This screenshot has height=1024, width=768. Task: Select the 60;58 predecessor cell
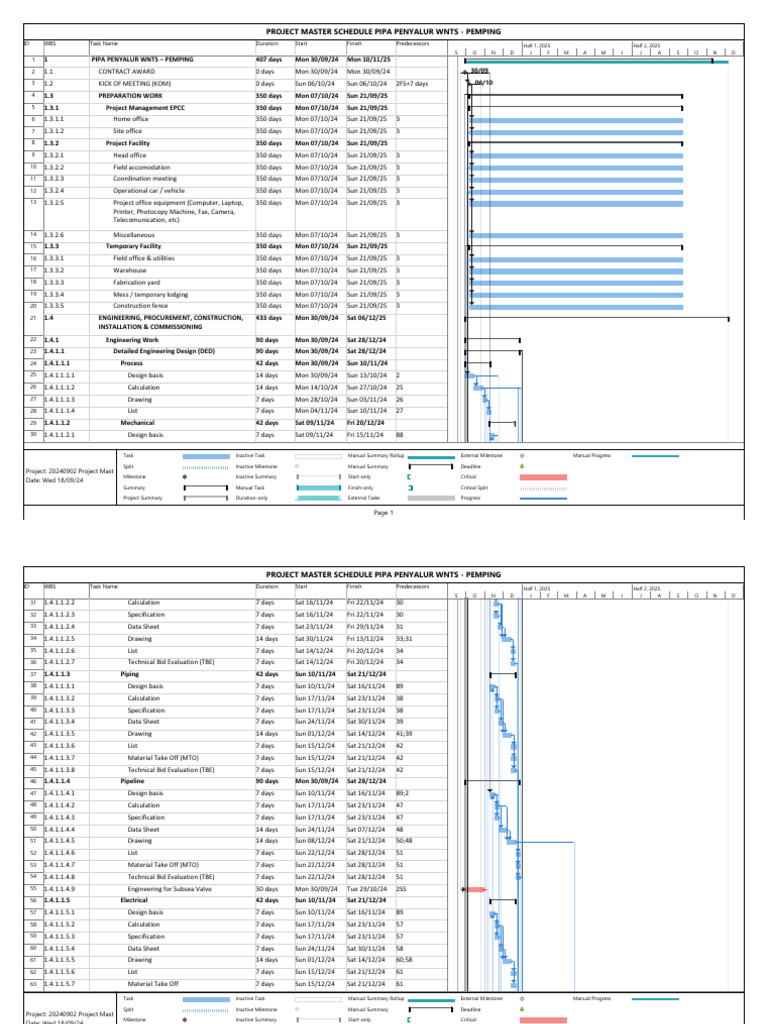point(404,960)
